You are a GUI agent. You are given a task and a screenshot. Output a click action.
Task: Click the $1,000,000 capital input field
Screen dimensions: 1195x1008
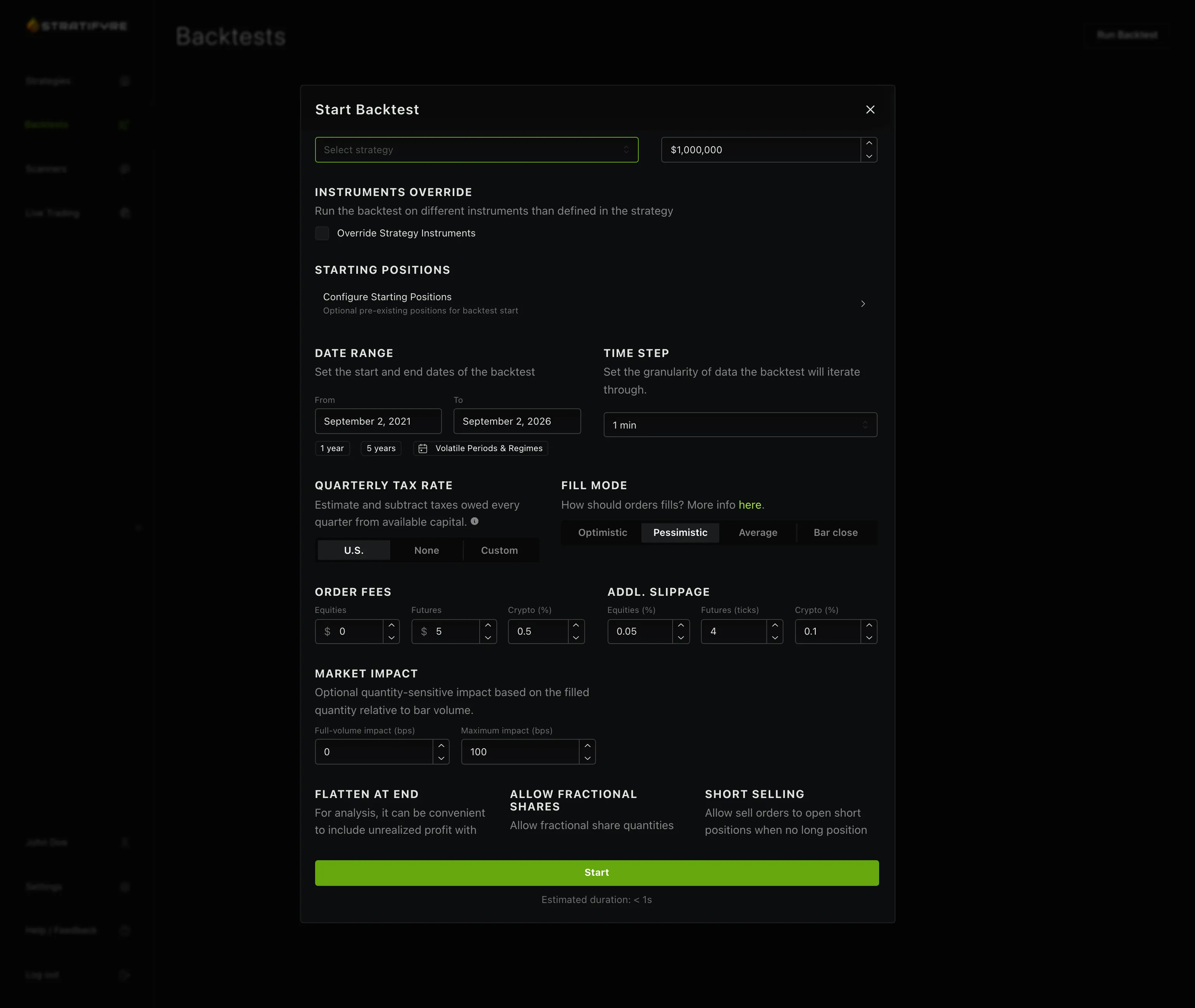(x=760, y=150)
